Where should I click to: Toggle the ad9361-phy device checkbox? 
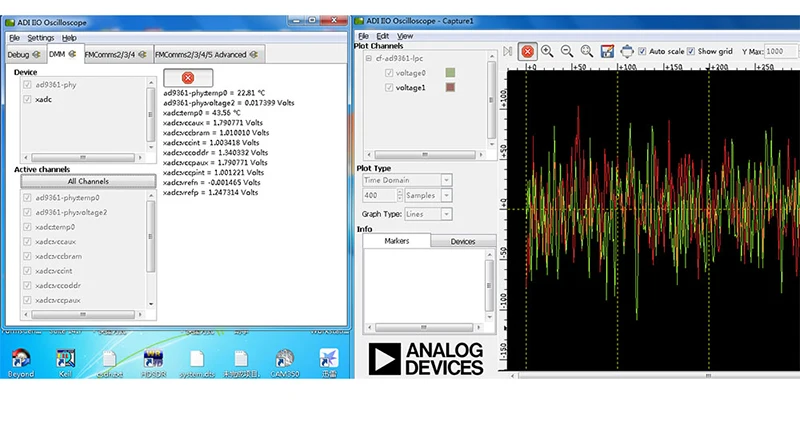coord(28,85)
